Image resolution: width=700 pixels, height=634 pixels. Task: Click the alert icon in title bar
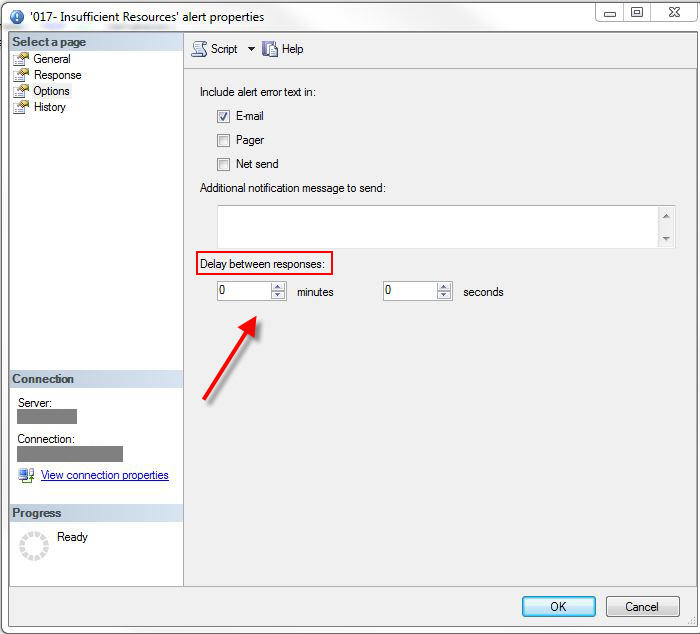point(17,17)
